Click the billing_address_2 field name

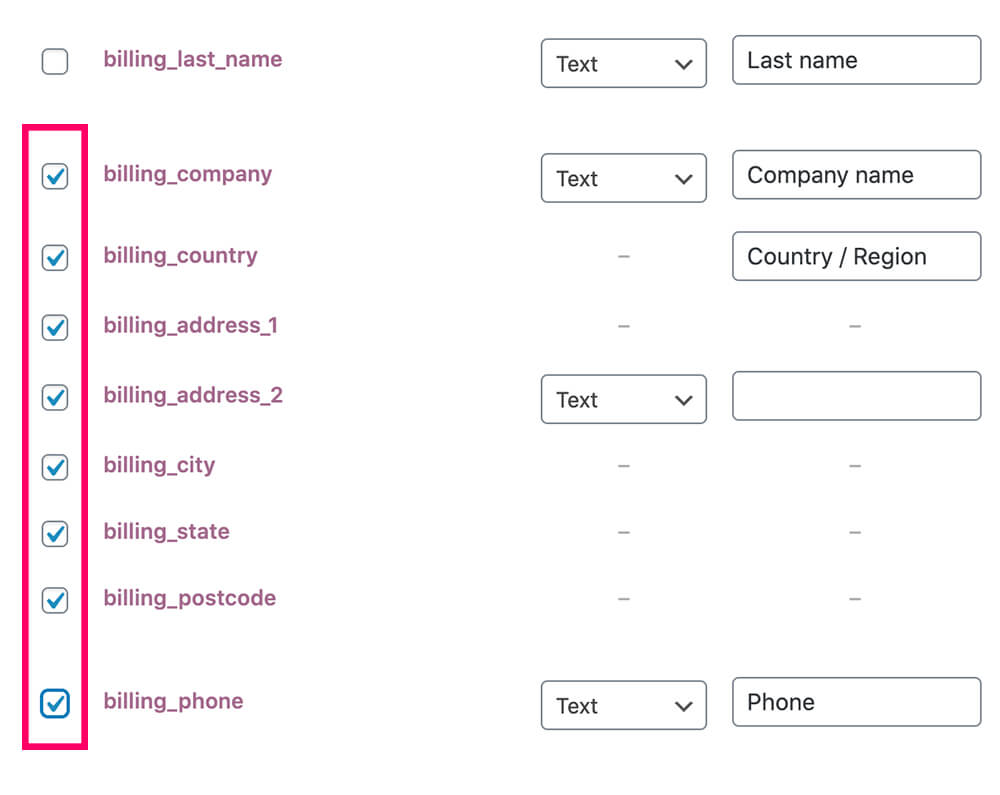coord(193,395)
